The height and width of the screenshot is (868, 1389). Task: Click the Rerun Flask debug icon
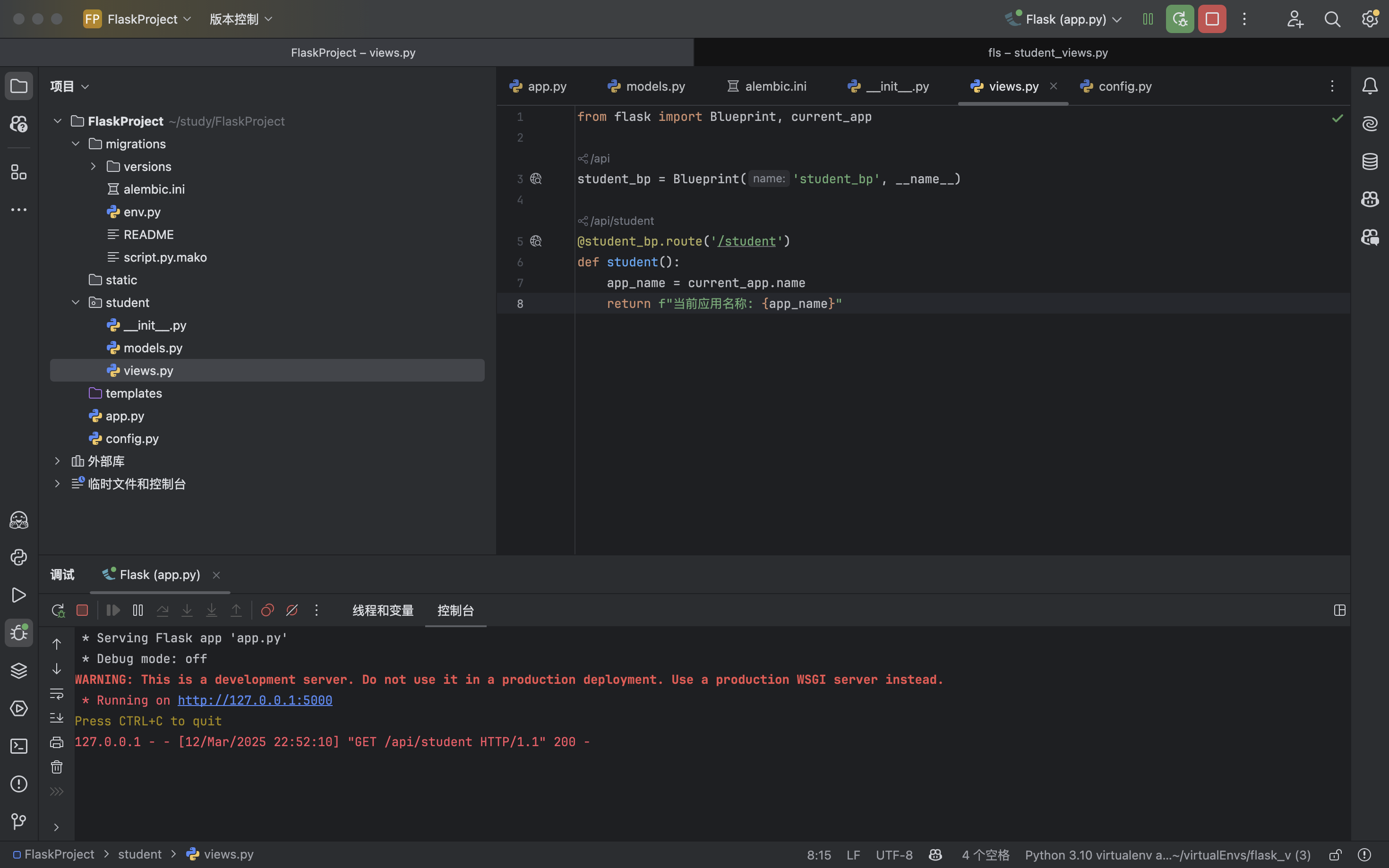(x=58, y=610)
